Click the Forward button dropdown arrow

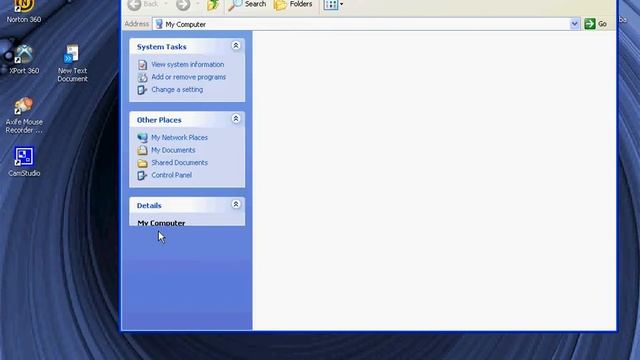[198, 4]
